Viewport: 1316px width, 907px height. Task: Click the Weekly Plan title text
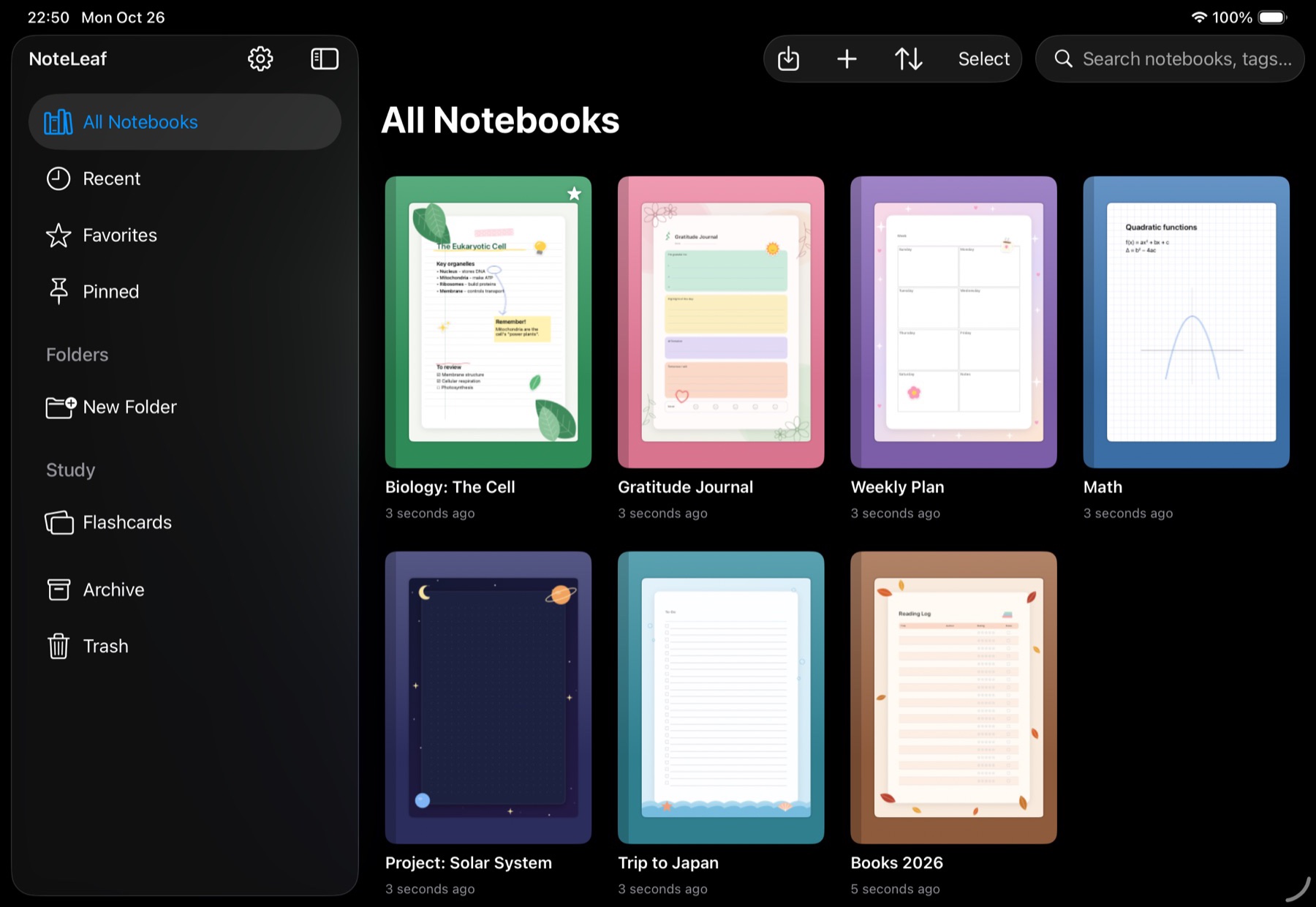pyautogui.click(x=897, y=487)
